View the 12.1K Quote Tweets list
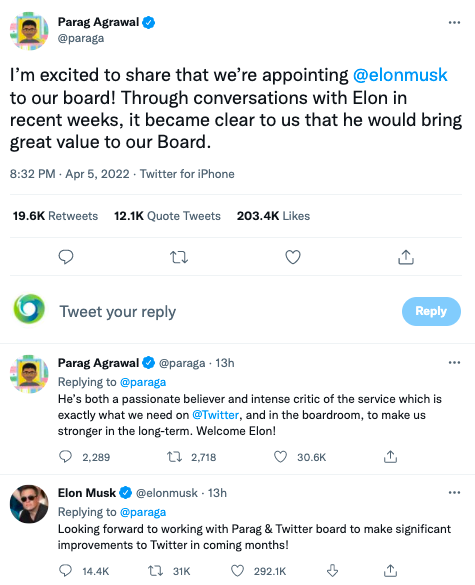Screen dimensions: 475x585 coord(167,216)
